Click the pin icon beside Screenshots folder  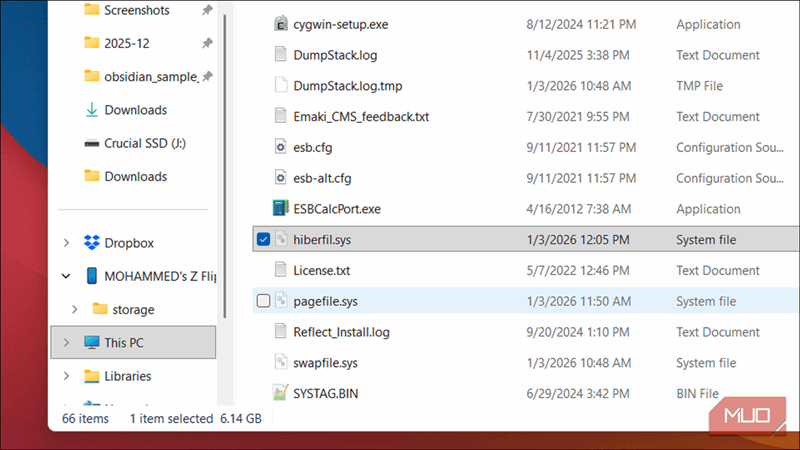coord(206,10)
